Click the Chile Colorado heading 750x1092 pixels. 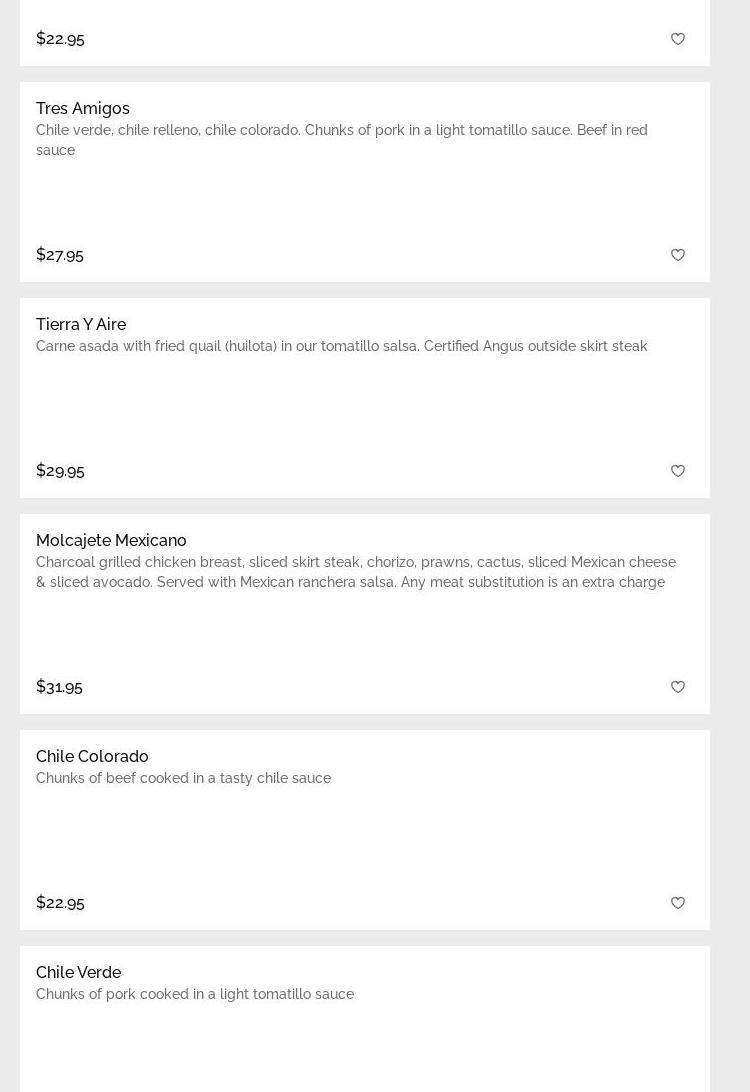tap(92, 756)
